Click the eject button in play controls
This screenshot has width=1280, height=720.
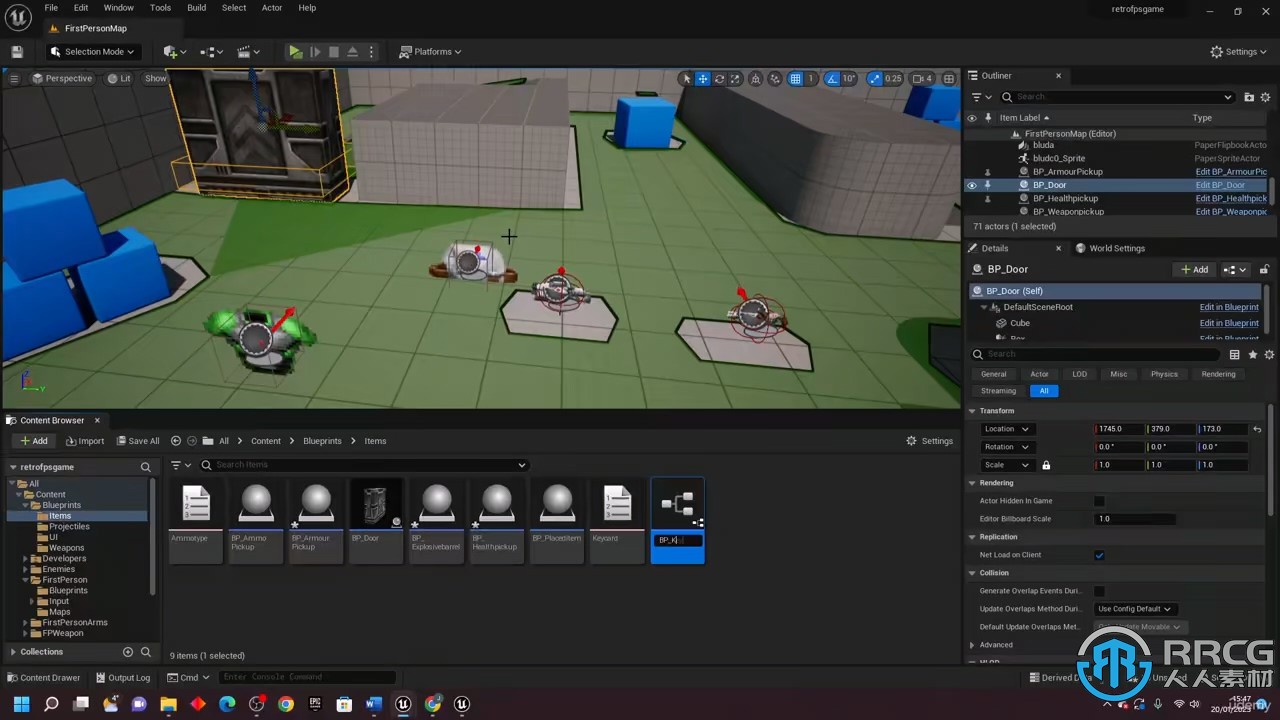click(x=353, y=52)
